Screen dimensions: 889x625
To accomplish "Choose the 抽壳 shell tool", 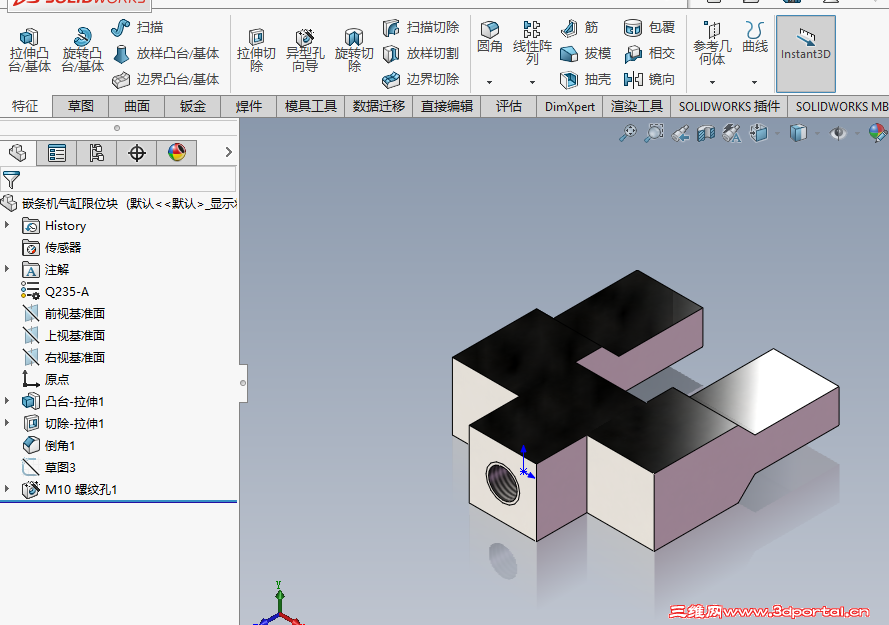I will [586, 79].
